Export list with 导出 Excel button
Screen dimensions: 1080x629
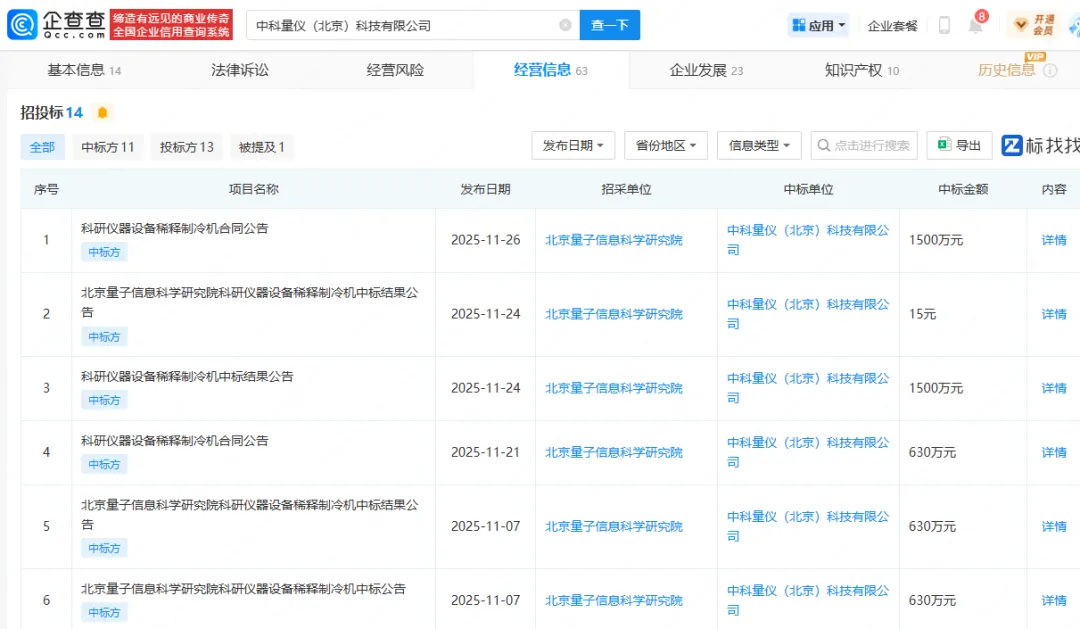point(959,146)
